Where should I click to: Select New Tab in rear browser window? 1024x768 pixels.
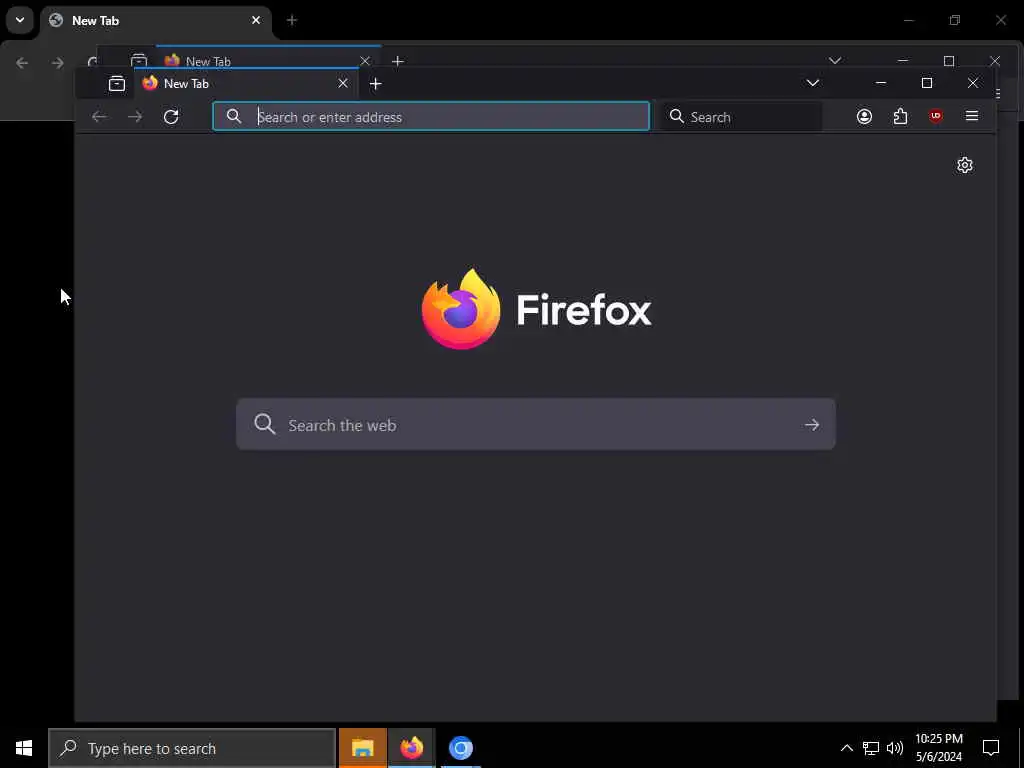pyautogui.click(x=156, y=21)
